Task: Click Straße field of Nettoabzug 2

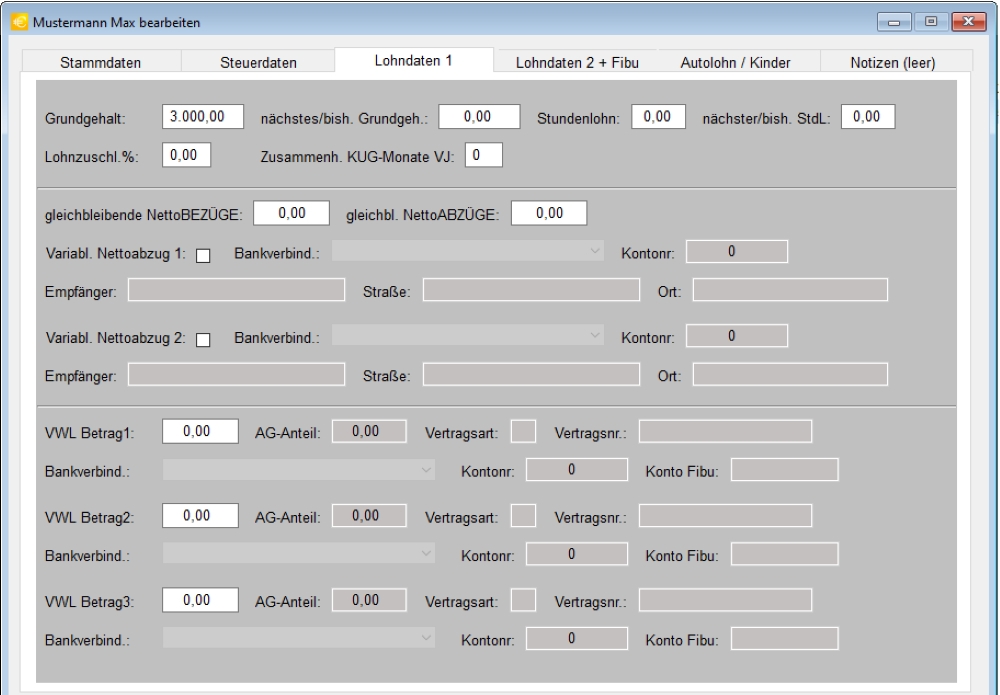Action: (x=531, y=374)
